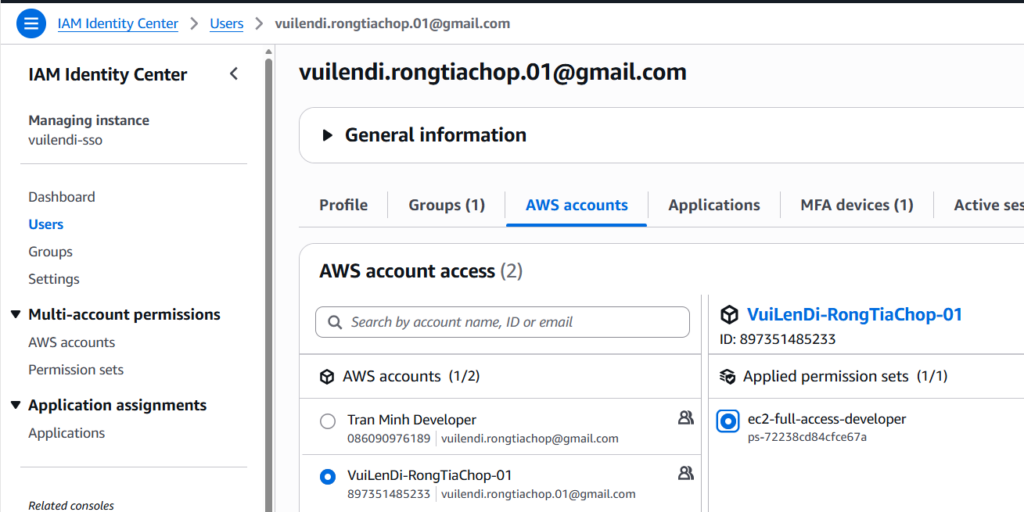Click the Applied permission sets icon

tap(728, 377)
